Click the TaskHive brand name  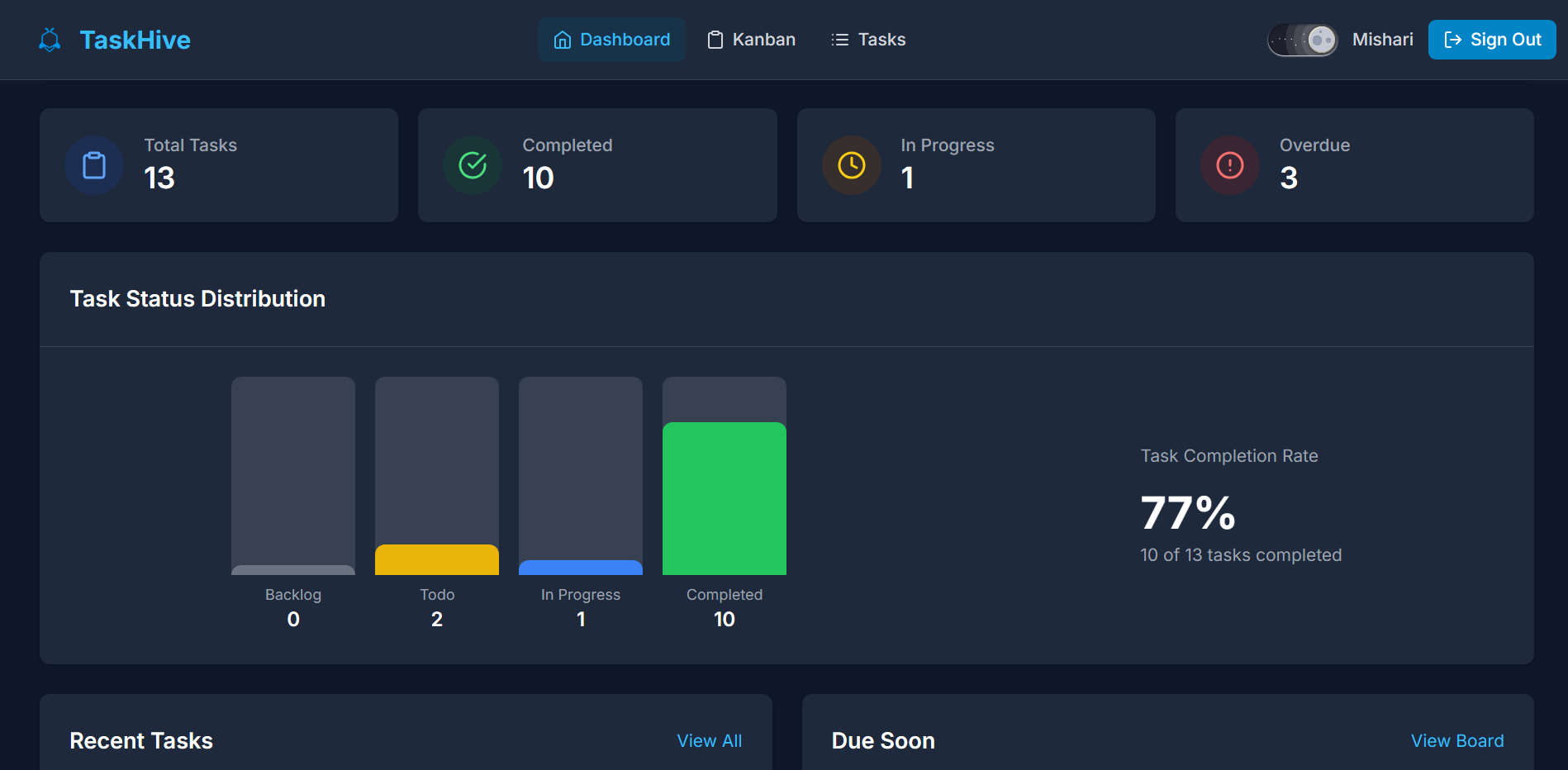[x=135, y=40]
